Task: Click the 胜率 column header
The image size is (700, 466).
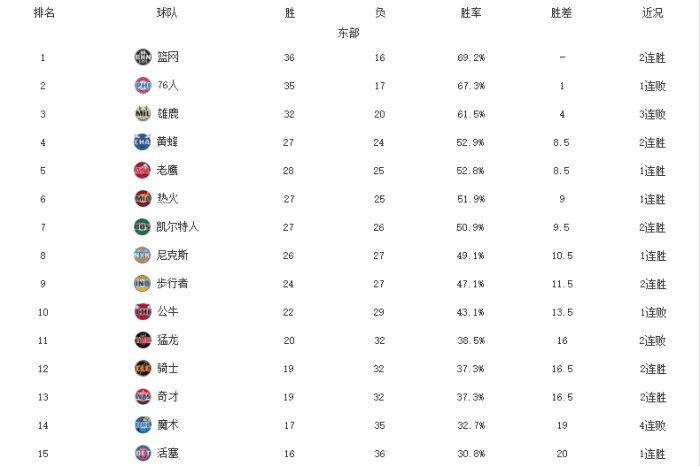Action: click(x=471, y=13)
